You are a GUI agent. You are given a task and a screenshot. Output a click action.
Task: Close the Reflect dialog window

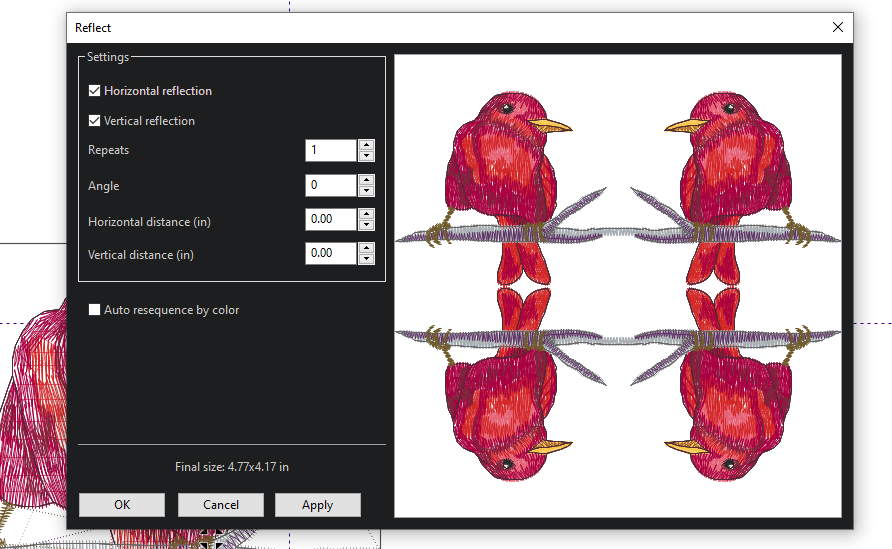837,27
